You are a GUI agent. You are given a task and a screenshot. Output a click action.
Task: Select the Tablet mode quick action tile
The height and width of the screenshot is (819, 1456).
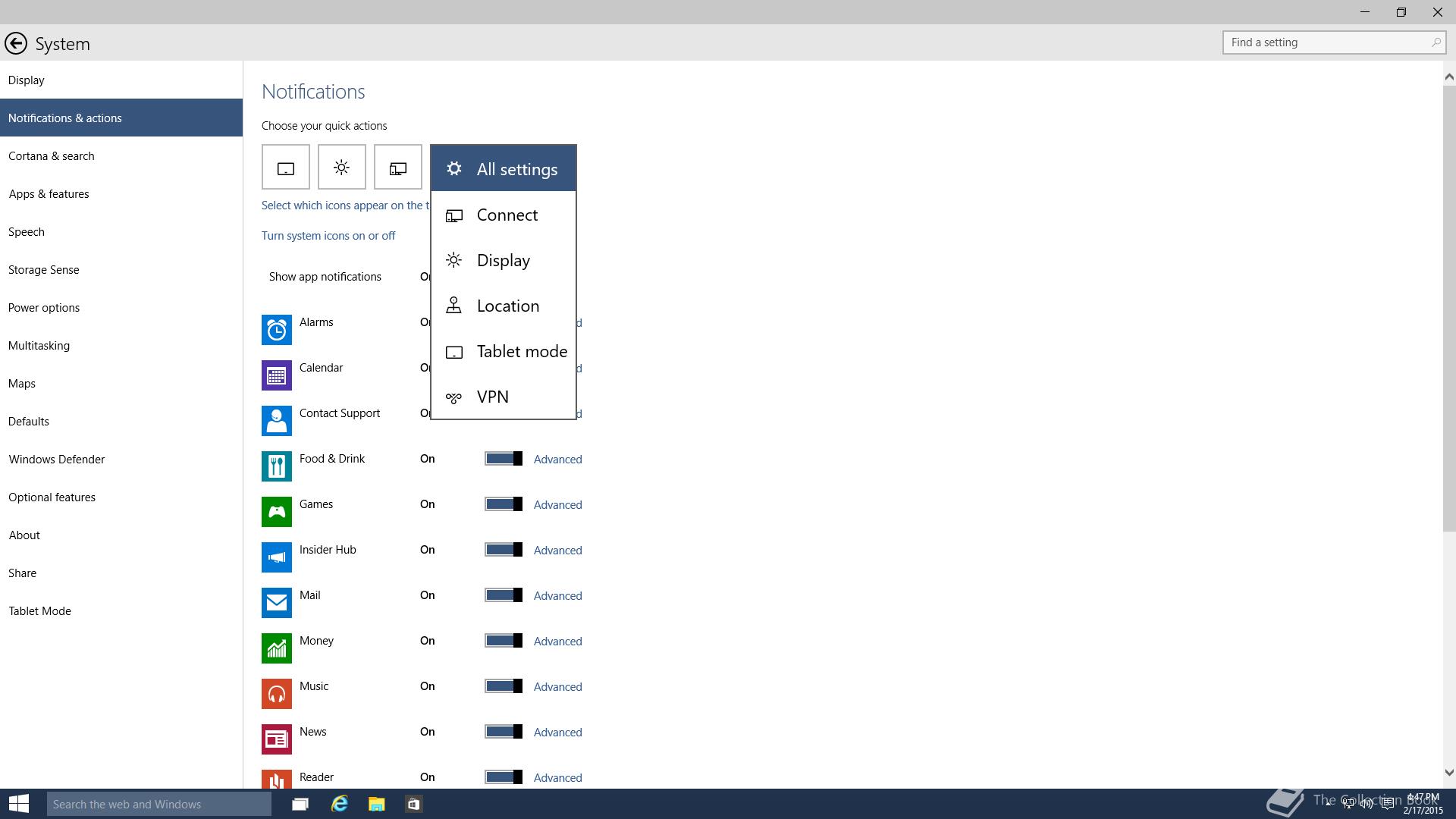[x=286, y=167]
